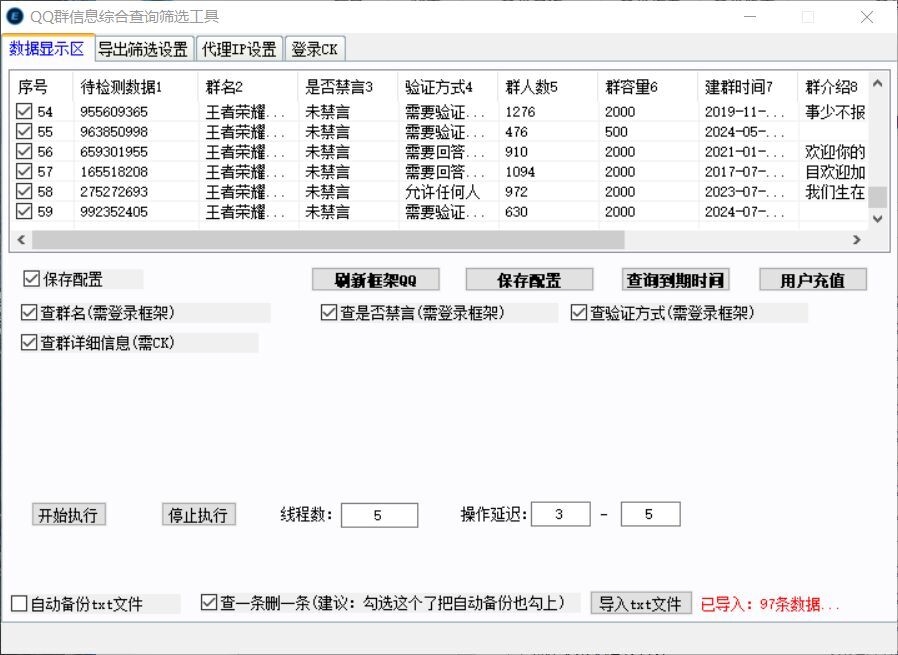Uncheck row 54 checkbox
898x655 pixels.
(24, 111)
